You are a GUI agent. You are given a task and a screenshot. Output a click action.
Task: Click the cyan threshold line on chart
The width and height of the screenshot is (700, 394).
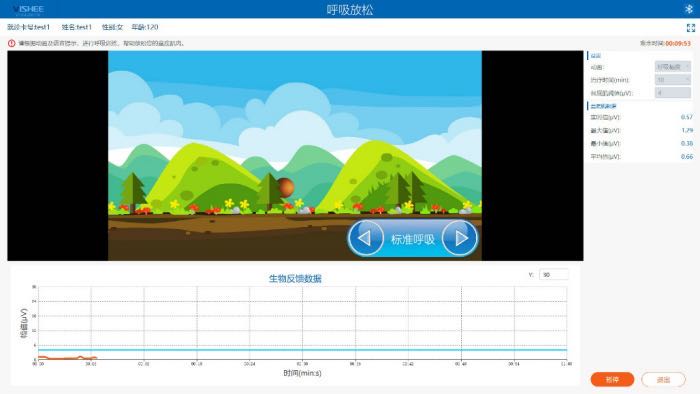coord(303,350)
